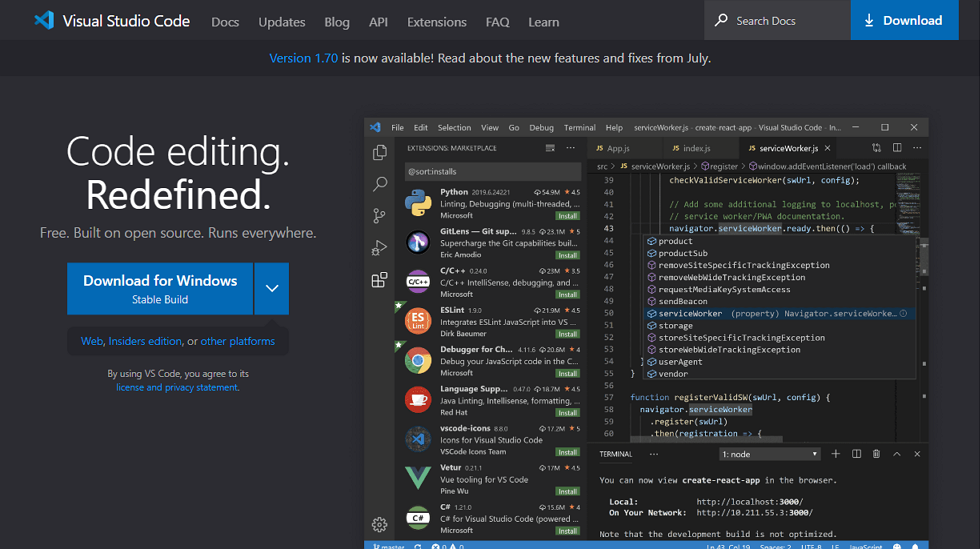This screenshot has width=980, height=549.
Task: Open Source Control icon in activity bar
Action: 379,216
